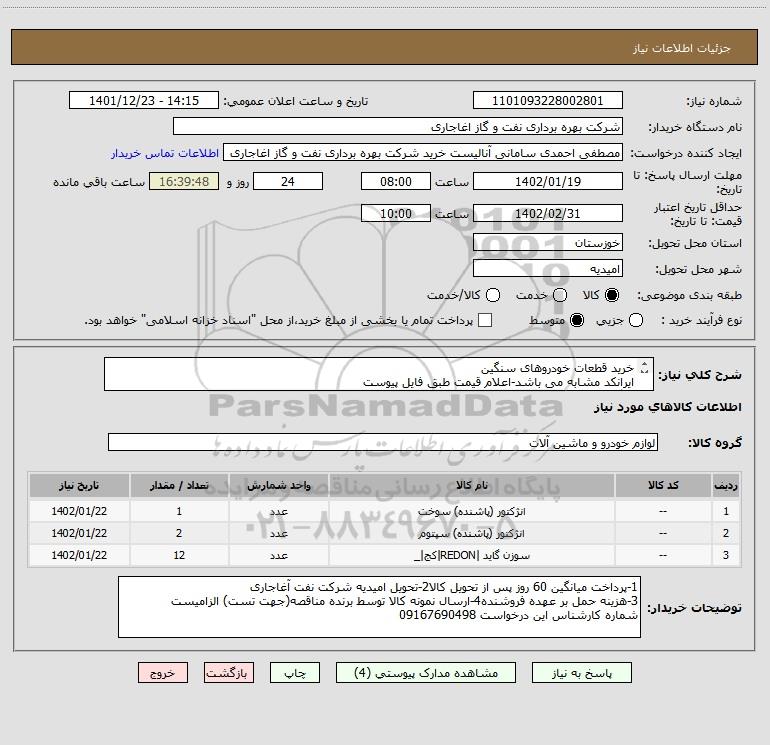Click the خروج exit button
Image resolution: width=770 pixels, height=745 pixels.
tap(163, 673)
